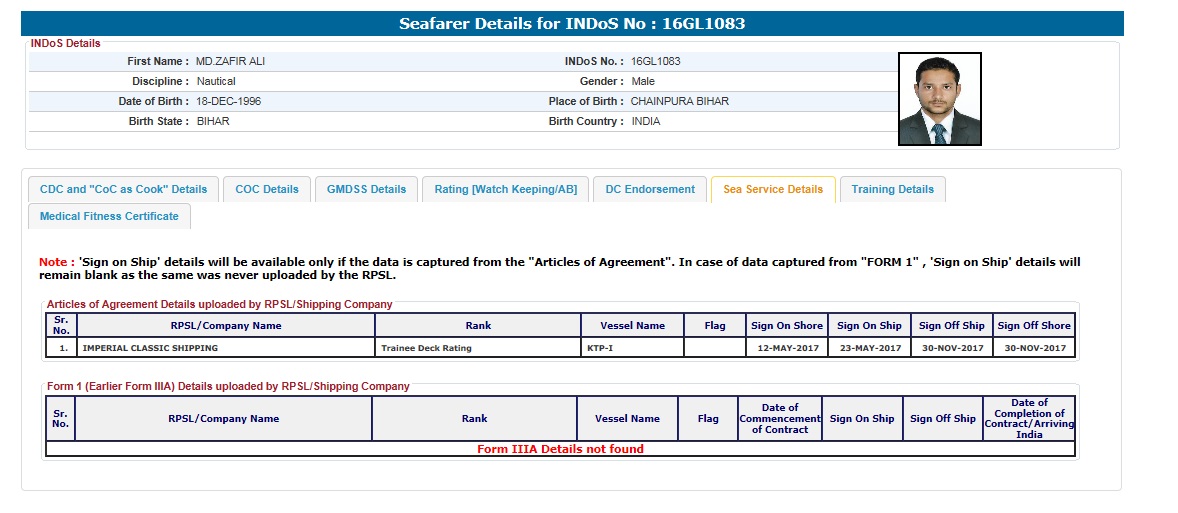This screenshot has width=1178, height=513.
Task: Click the Sea Service Details tab
Action: coord(773,189)
